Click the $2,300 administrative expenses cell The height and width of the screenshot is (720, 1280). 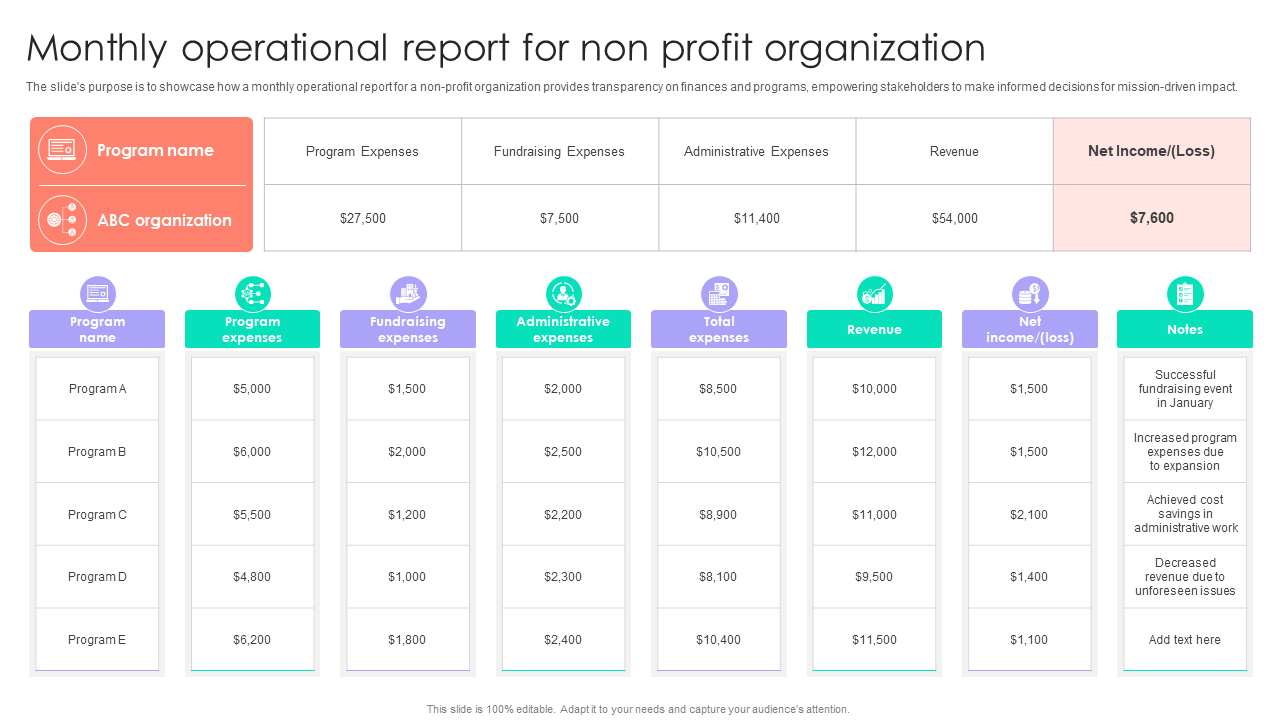[563, 577]
